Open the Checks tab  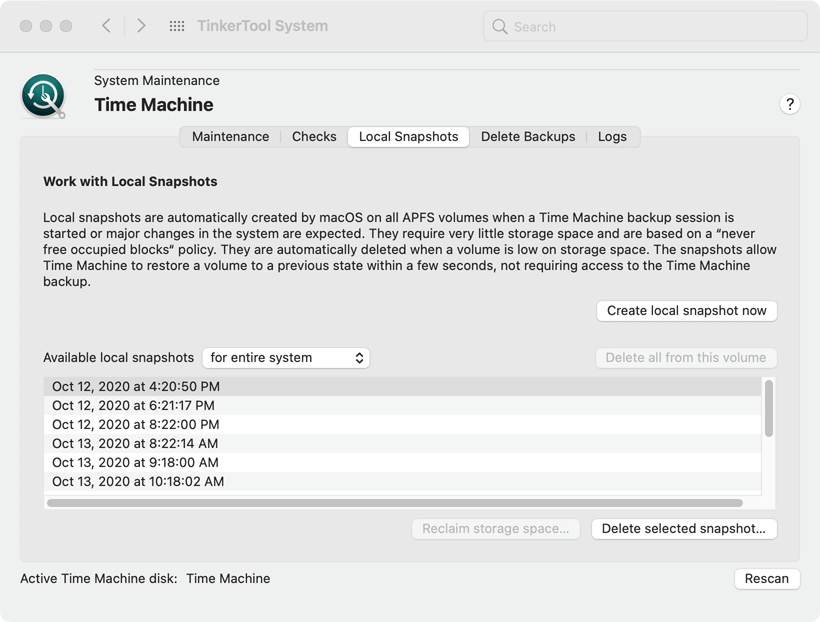pos(314,137)
